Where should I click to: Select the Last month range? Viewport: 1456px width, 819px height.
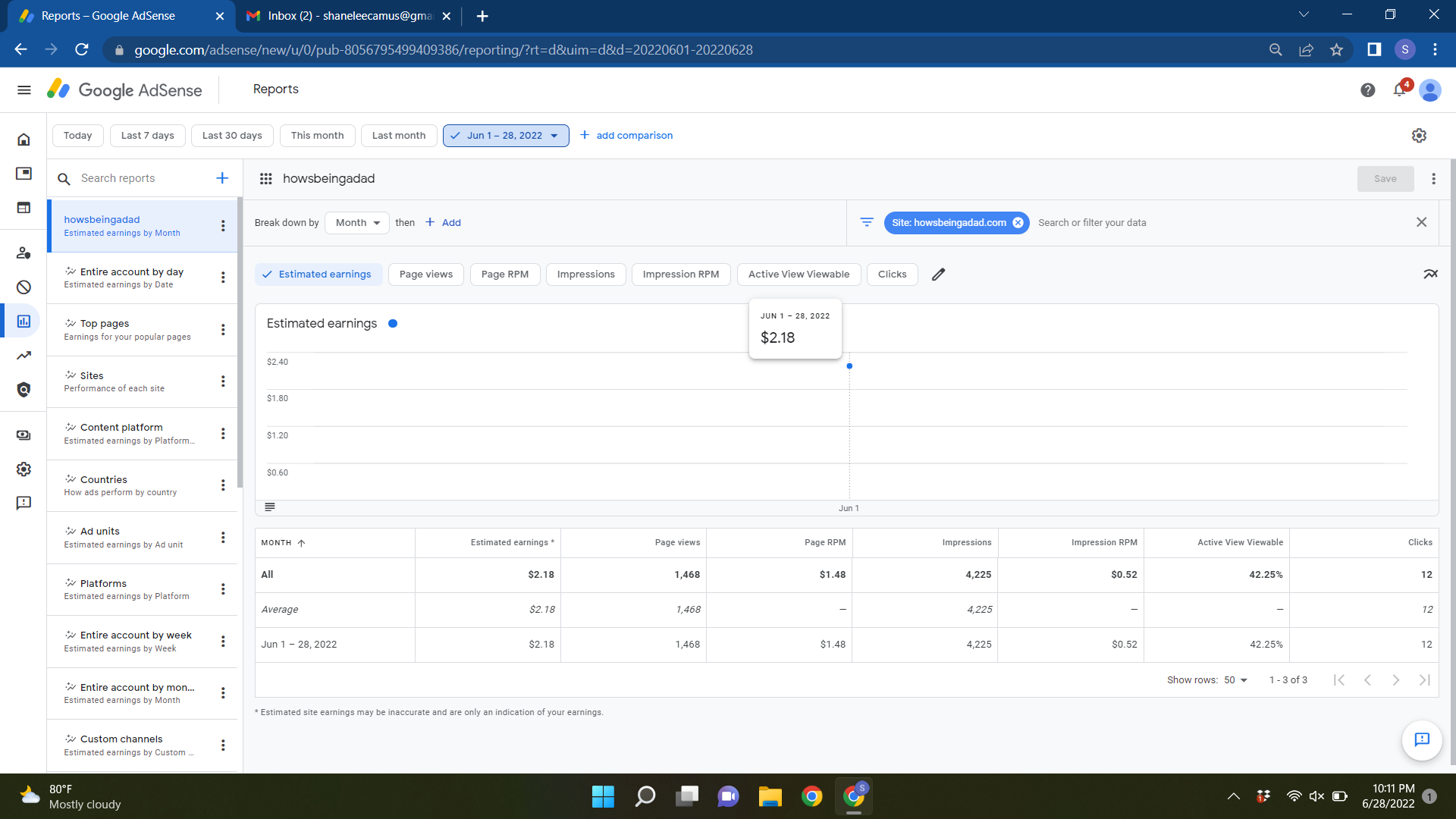399,136
